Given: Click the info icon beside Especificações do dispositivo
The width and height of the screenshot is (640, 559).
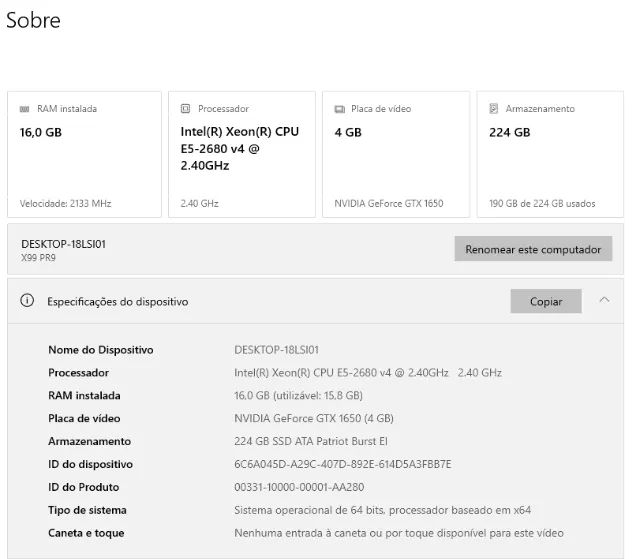Looking at the screenshot, I should pos(27,301).
